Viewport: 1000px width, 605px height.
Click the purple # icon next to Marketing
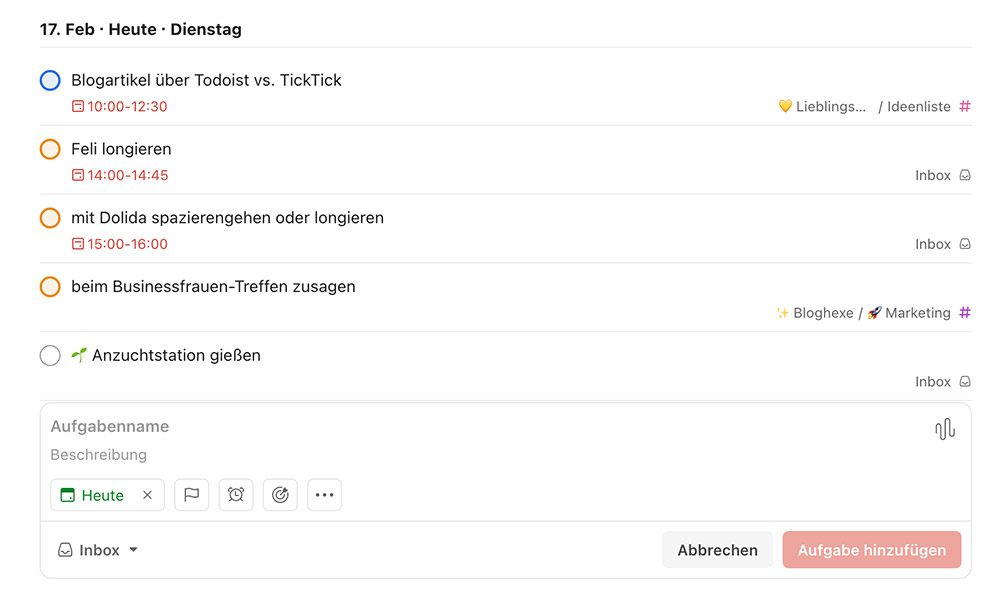tap(964, 313)
